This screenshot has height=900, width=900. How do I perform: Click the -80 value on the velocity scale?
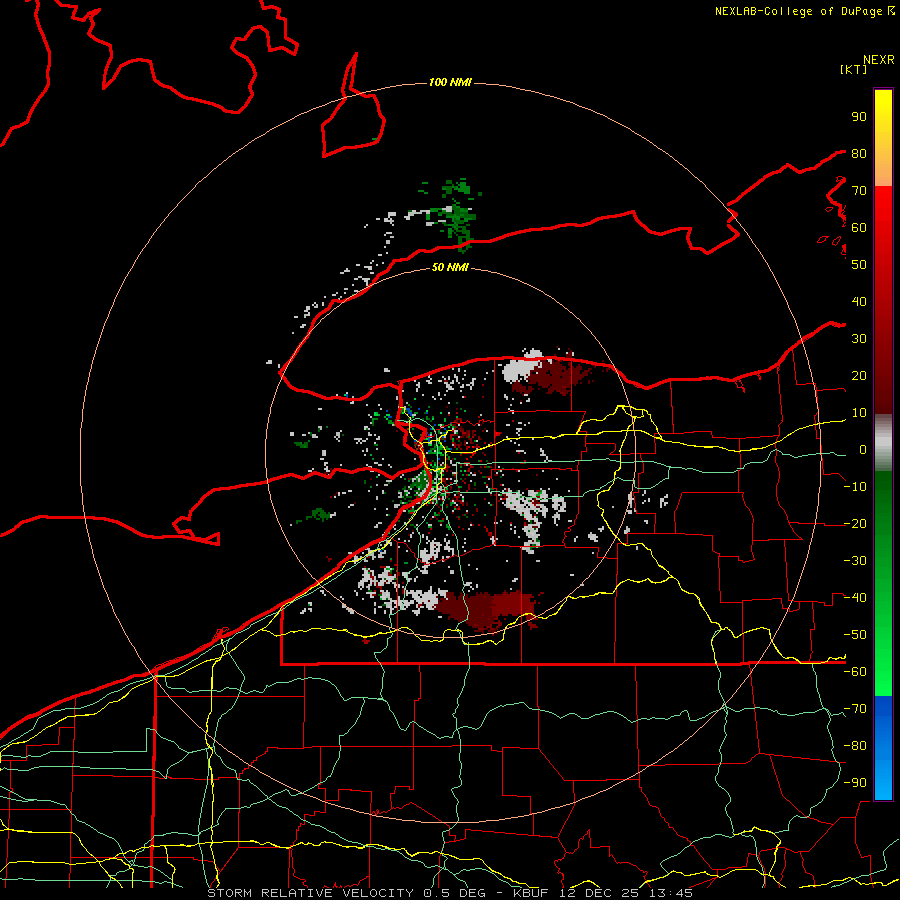pos(855,746)
